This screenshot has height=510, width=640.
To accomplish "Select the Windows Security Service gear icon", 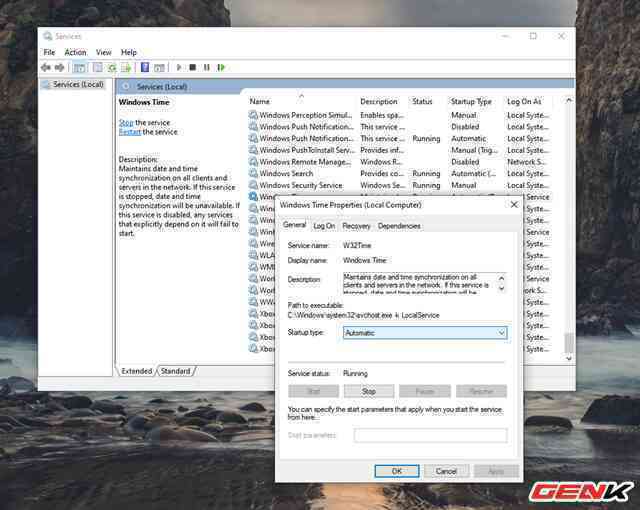I will (253, 185).
